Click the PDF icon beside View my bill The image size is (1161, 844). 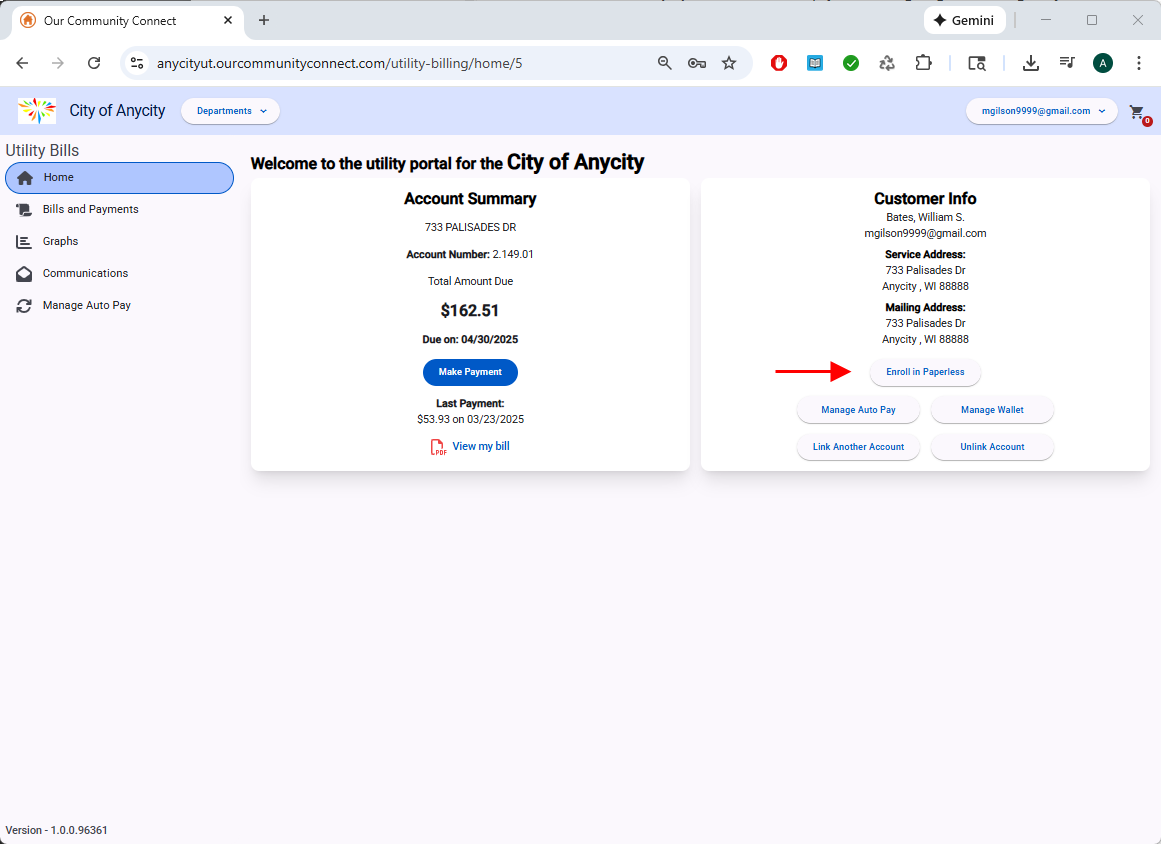[438, 447]
